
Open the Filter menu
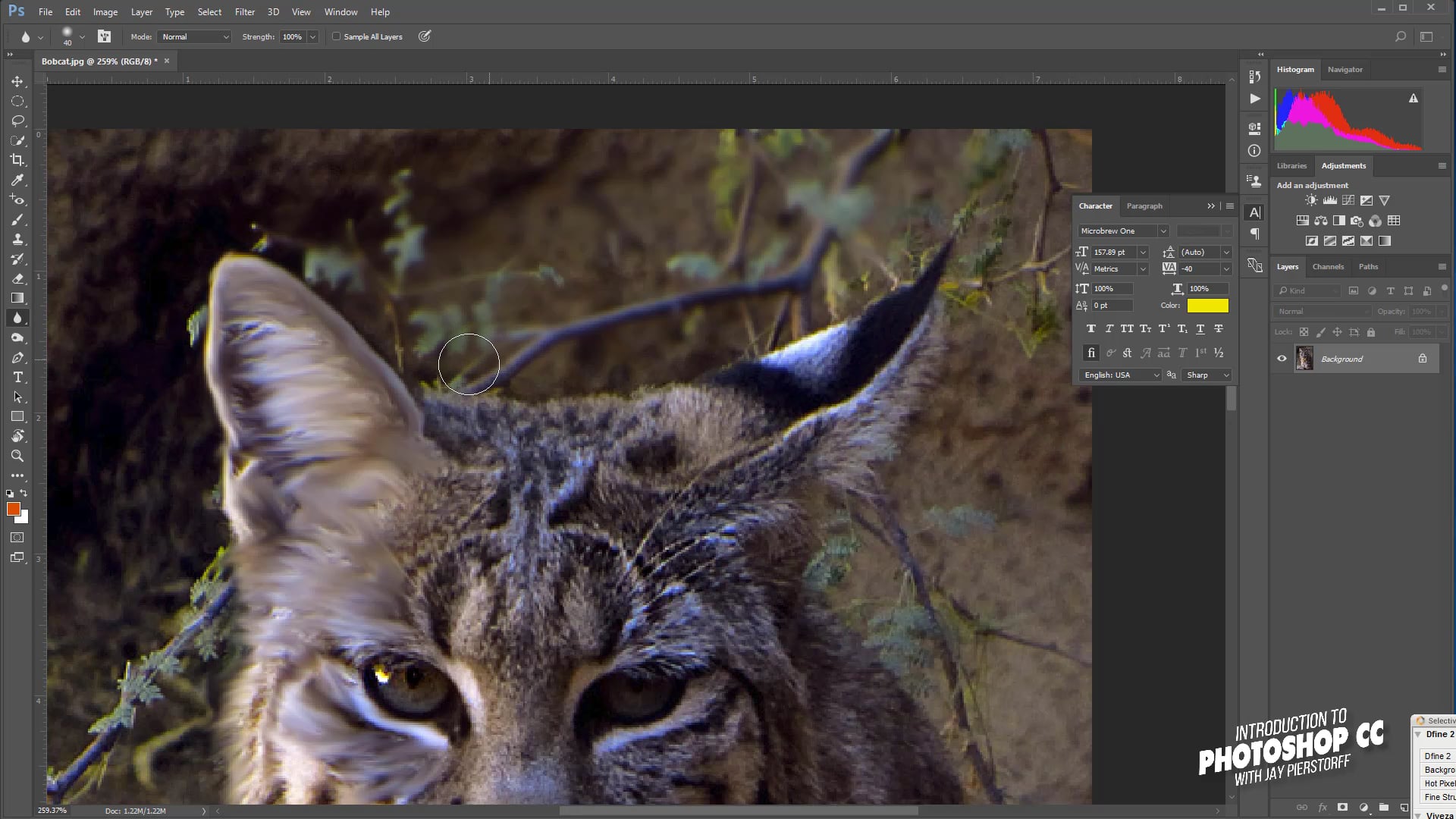click(x=244, y=11)
